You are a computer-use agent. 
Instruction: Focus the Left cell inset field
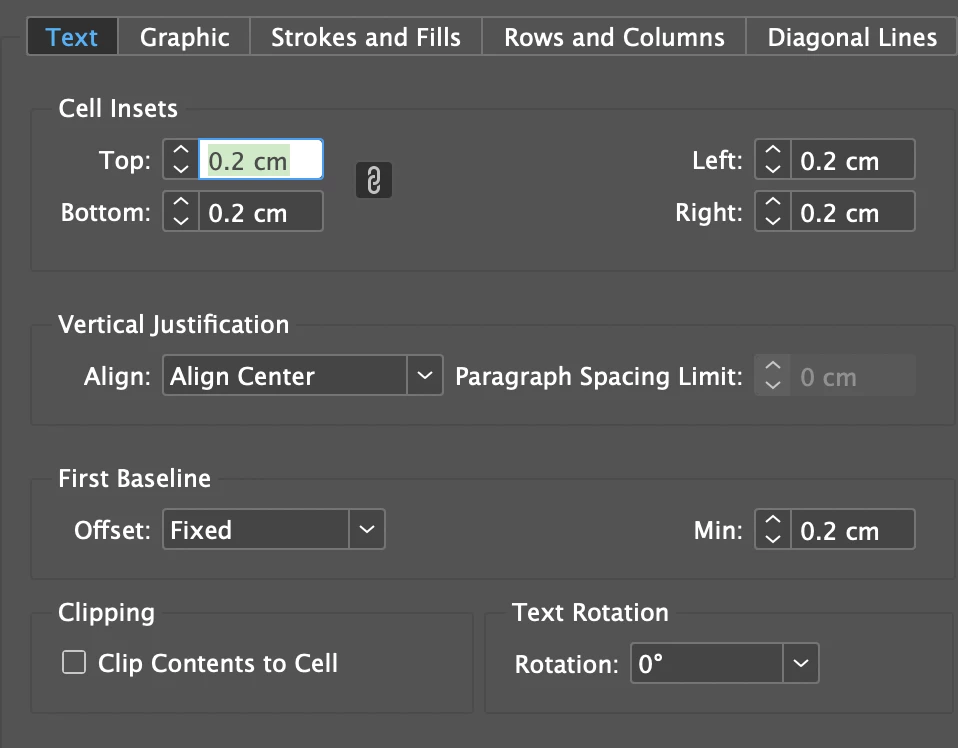point(852,160)
